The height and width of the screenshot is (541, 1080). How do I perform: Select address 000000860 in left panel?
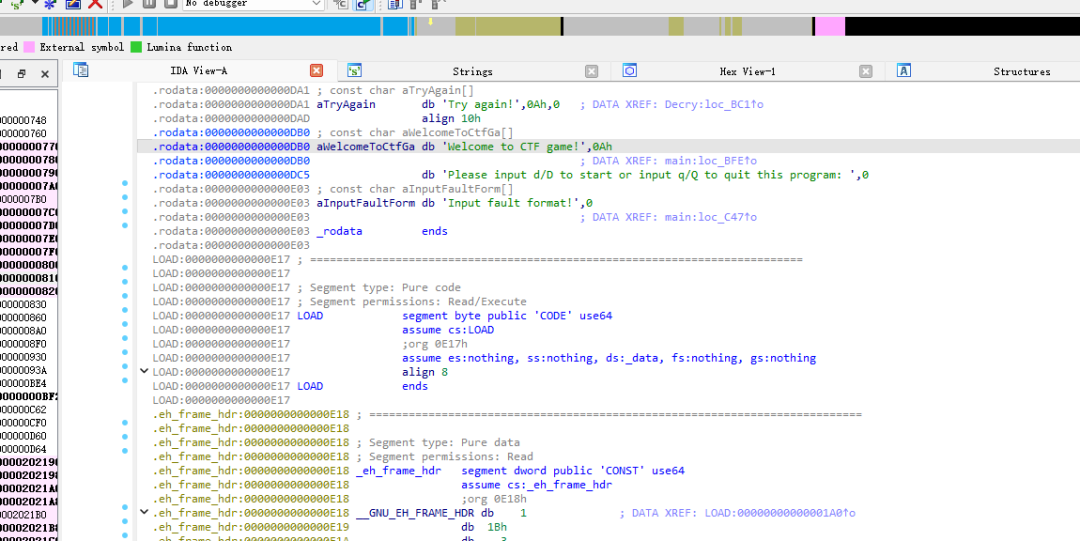[x=23, y=317]
